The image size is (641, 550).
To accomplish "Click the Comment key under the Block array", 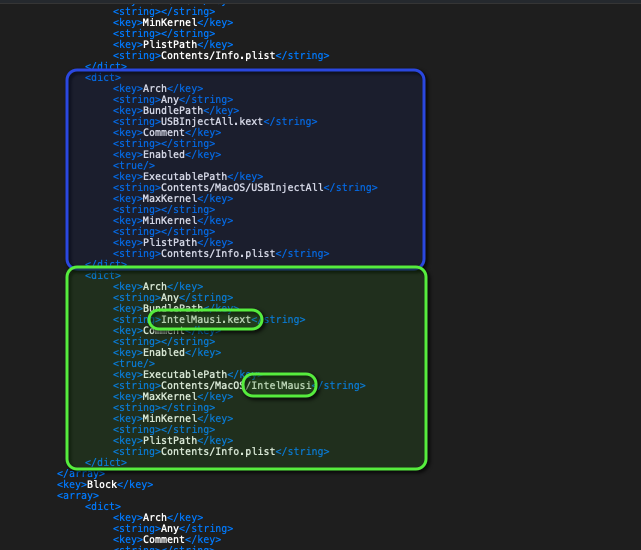I will point(167,539).
